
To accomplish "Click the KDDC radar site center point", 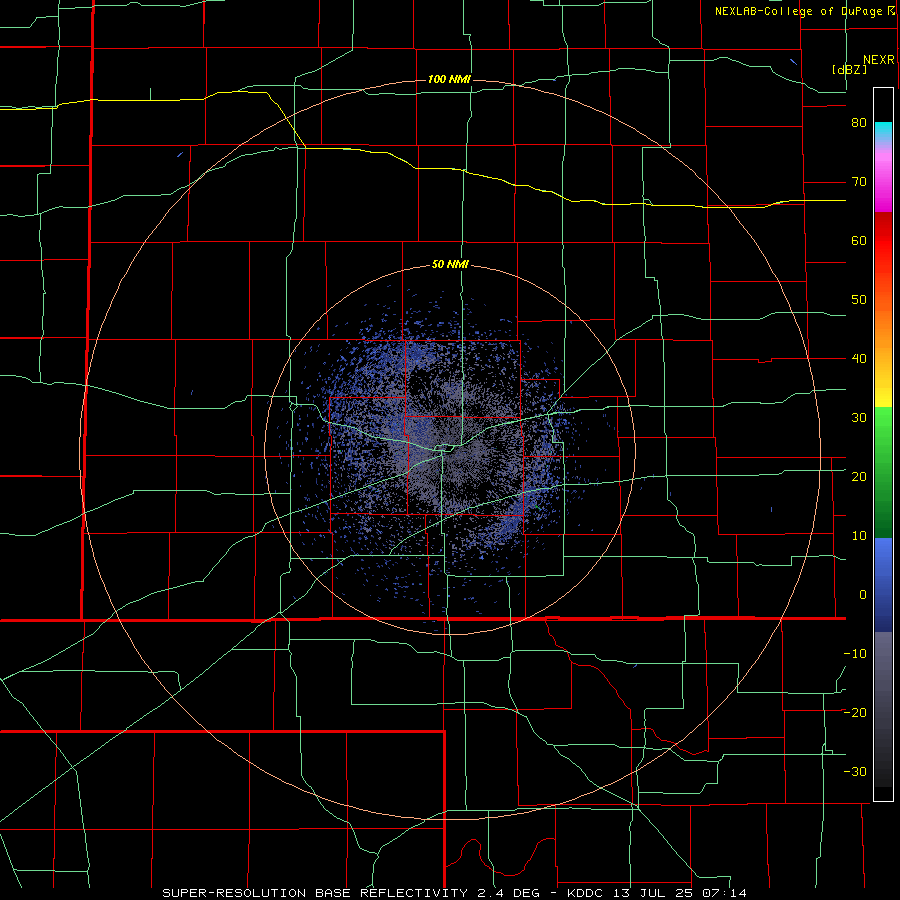I will [x=449, y=449].
